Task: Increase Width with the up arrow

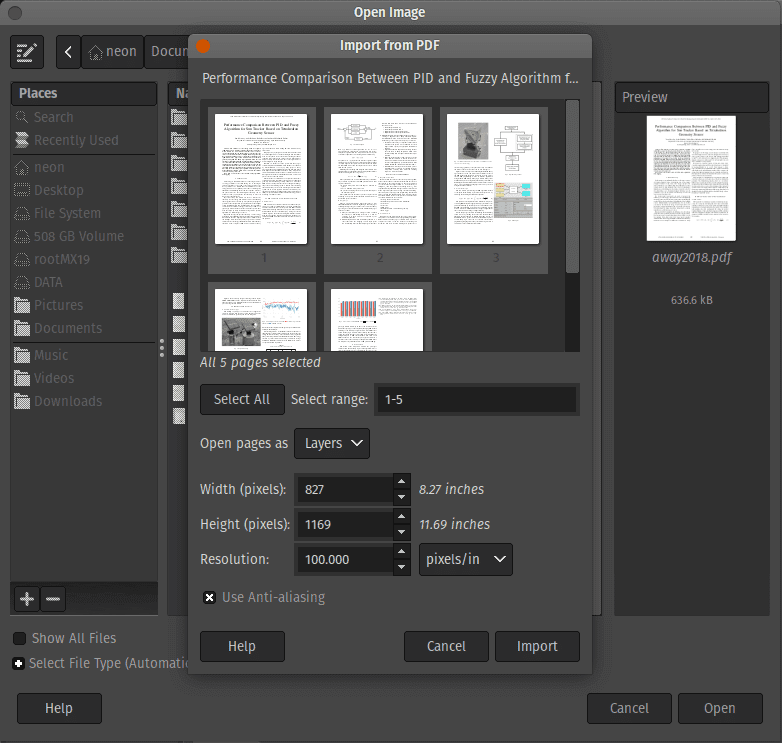Action: [401, 482]
